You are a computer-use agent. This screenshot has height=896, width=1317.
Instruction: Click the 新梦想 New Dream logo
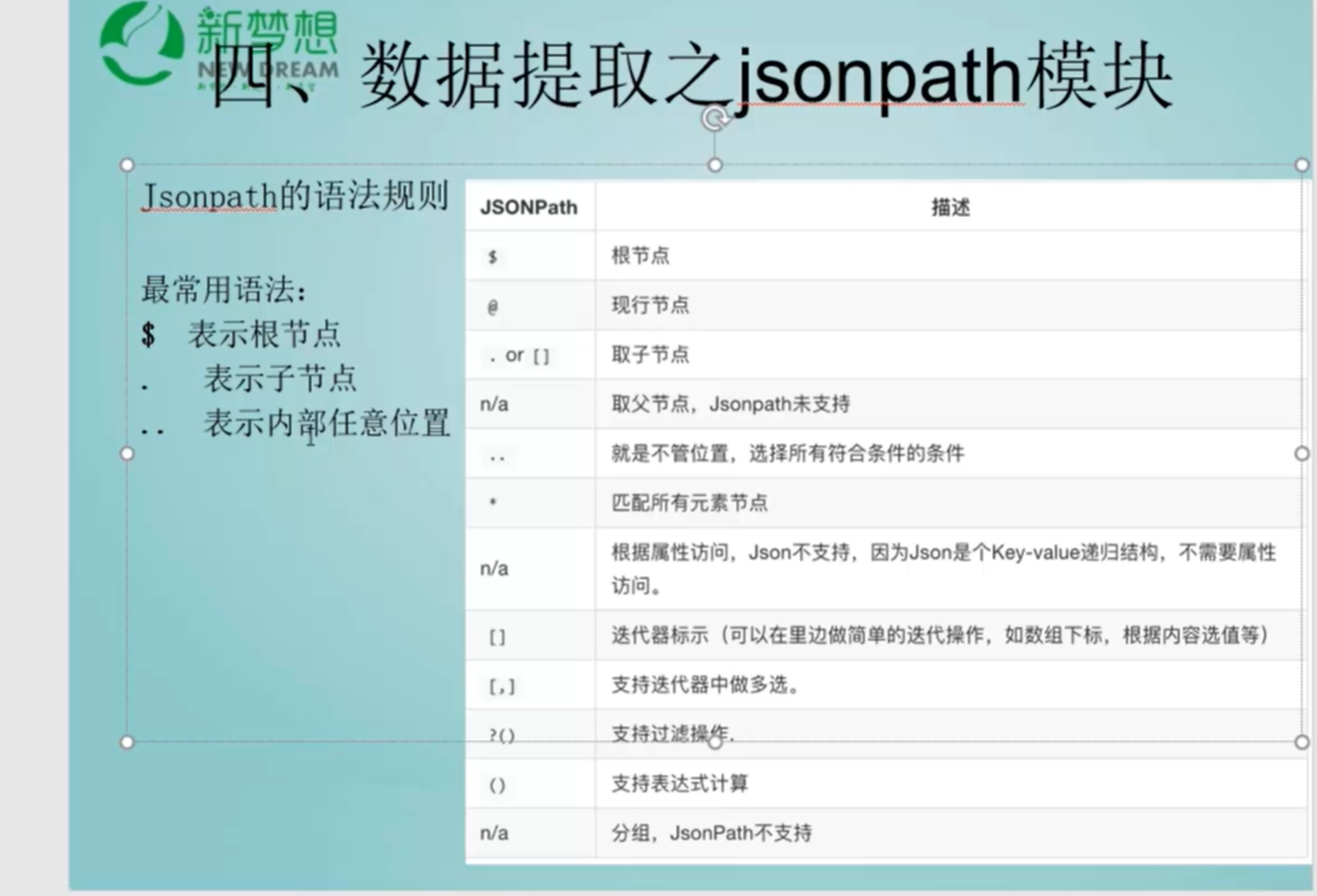[219, 47]
